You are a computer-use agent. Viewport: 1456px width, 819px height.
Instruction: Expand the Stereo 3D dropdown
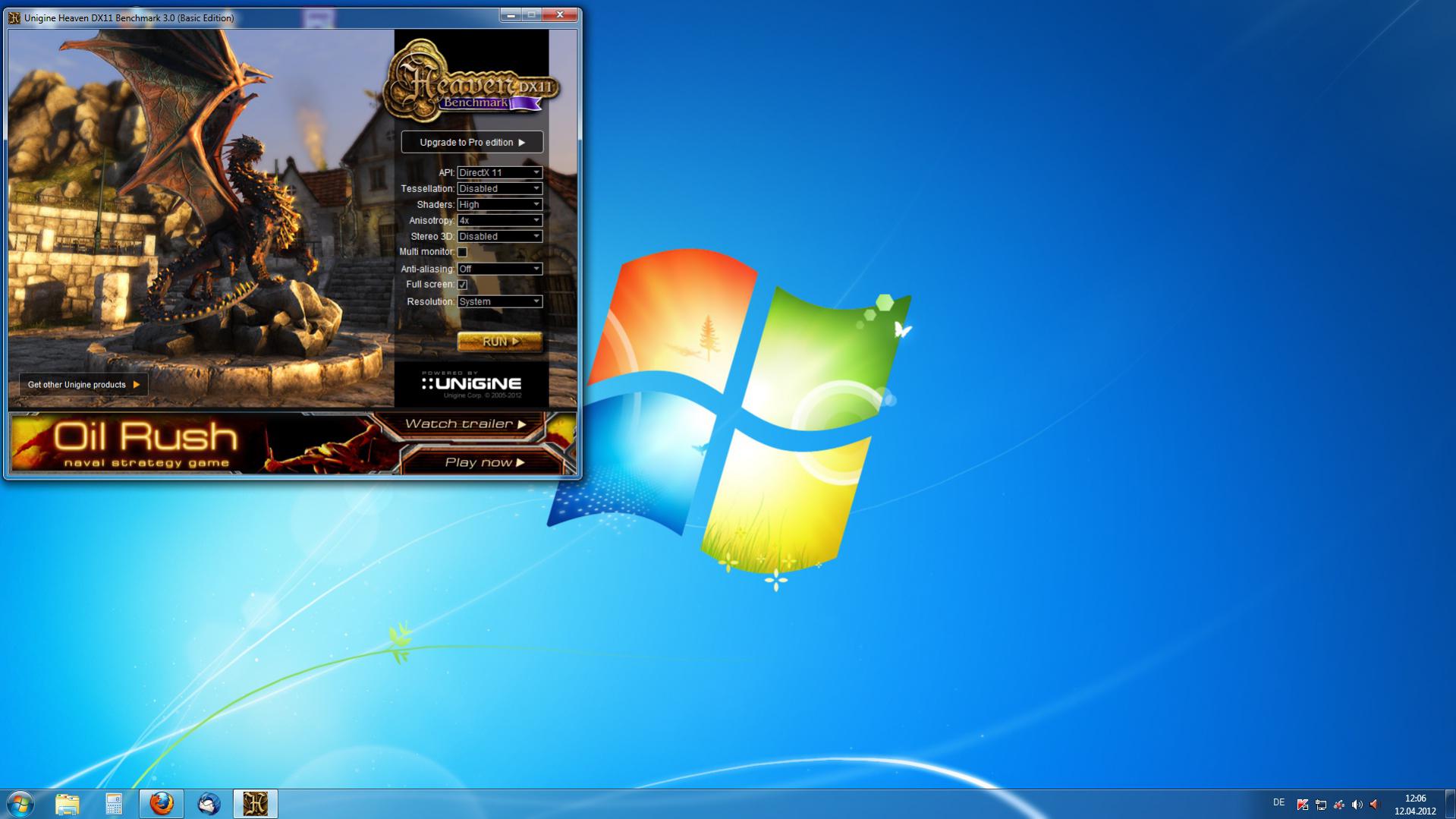pos(499,236)
